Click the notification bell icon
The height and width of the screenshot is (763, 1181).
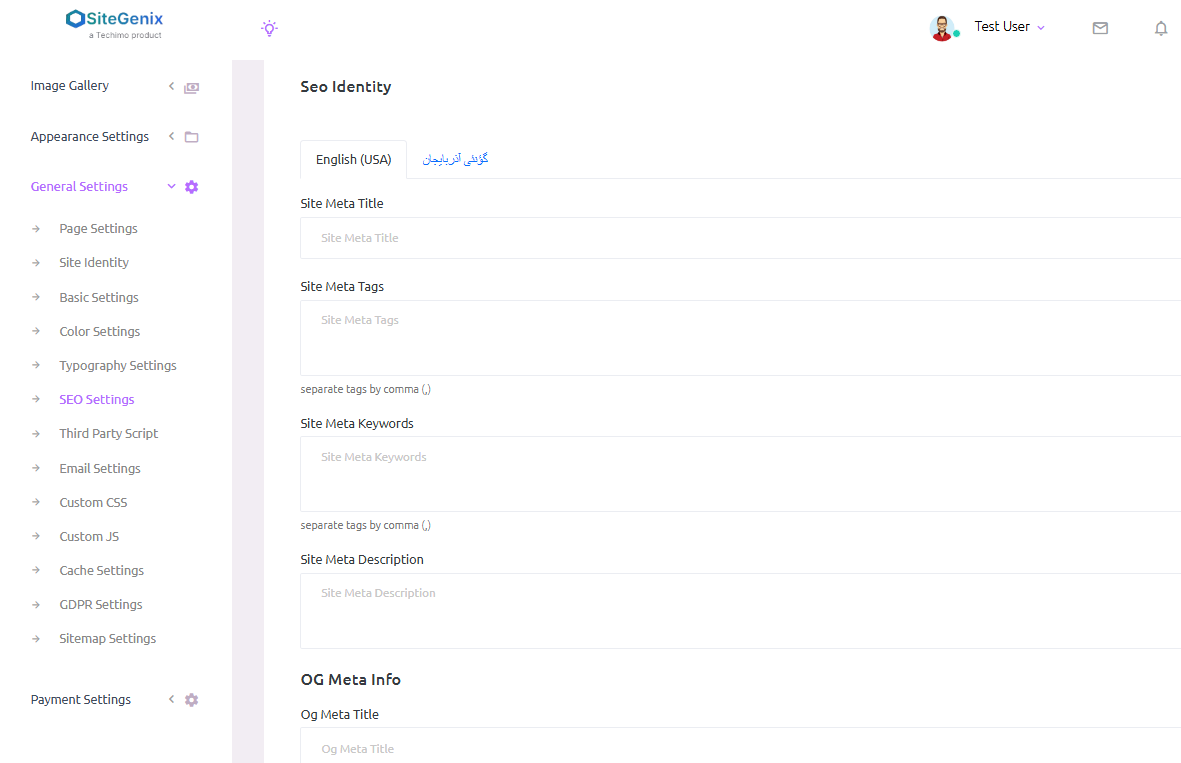1160,28
